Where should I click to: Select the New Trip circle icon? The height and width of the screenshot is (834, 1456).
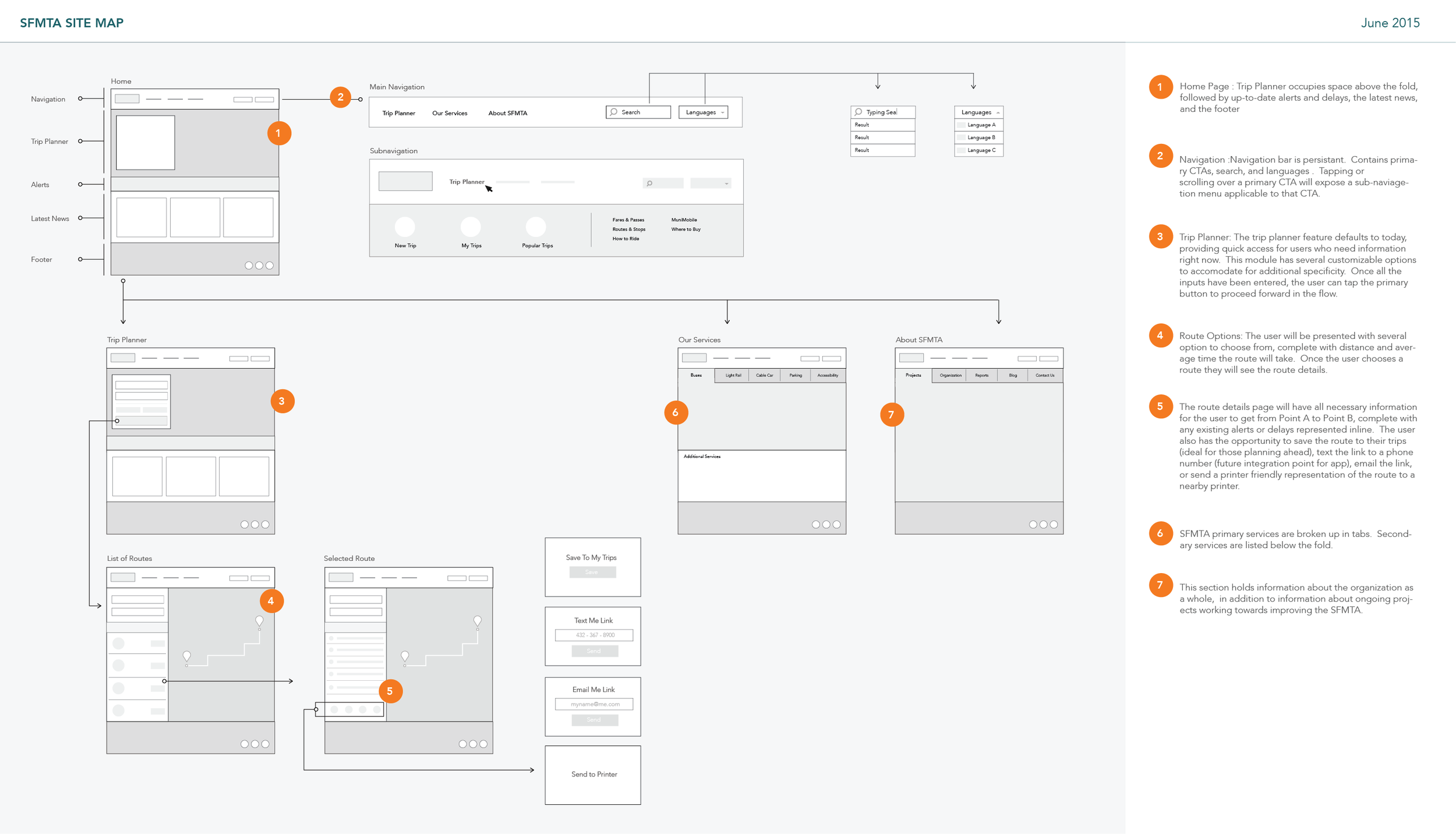(x=405, y=226)
